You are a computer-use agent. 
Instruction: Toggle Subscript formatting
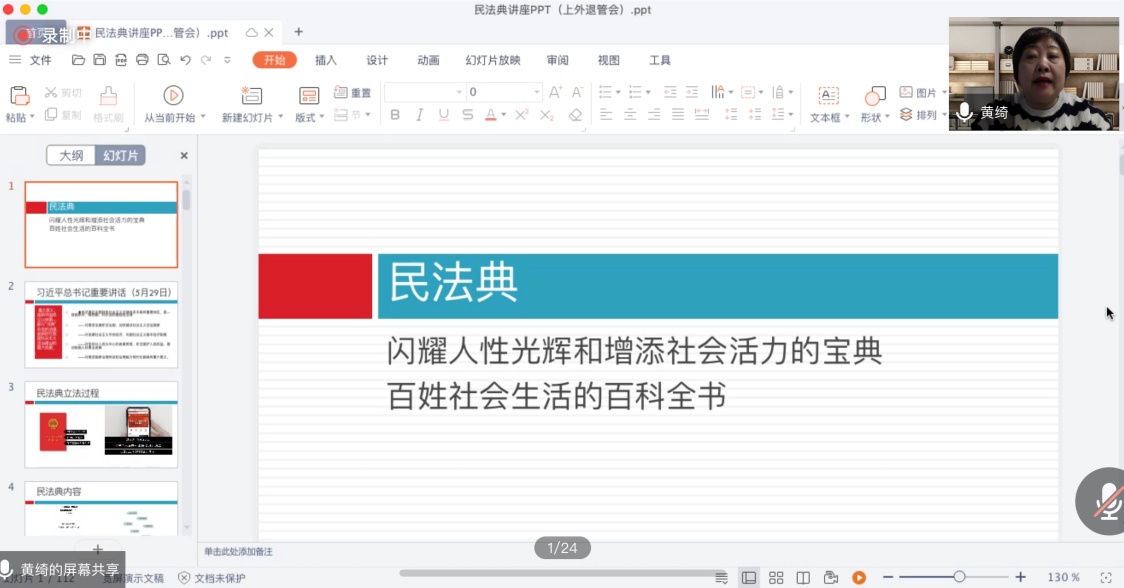(546, 115)
